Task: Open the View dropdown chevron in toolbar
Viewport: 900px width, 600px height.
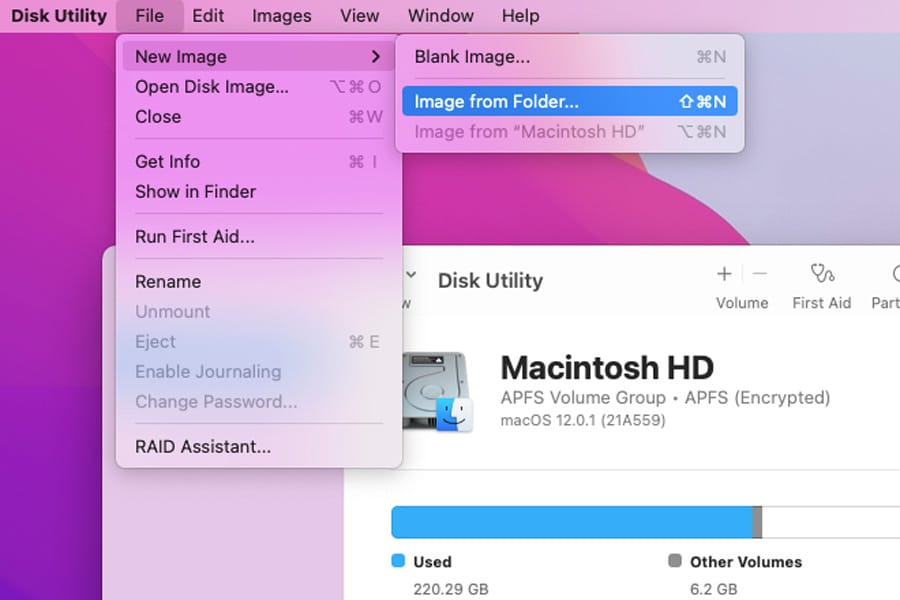Action: [x=411, y=274]
